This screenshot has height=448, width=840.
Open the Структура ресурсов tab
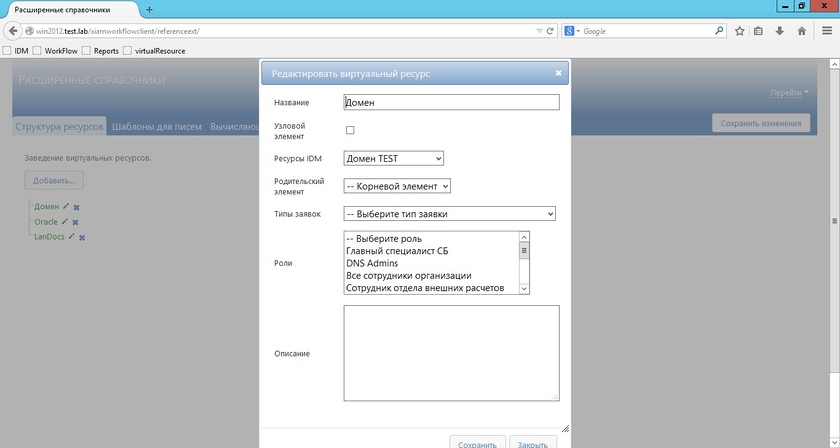59,127
